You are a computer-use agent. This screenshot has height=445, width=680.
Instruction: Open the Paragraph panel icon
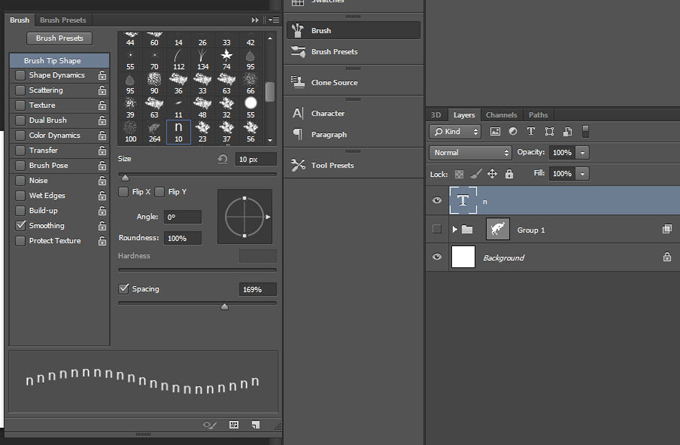click(x=298, y=134)
